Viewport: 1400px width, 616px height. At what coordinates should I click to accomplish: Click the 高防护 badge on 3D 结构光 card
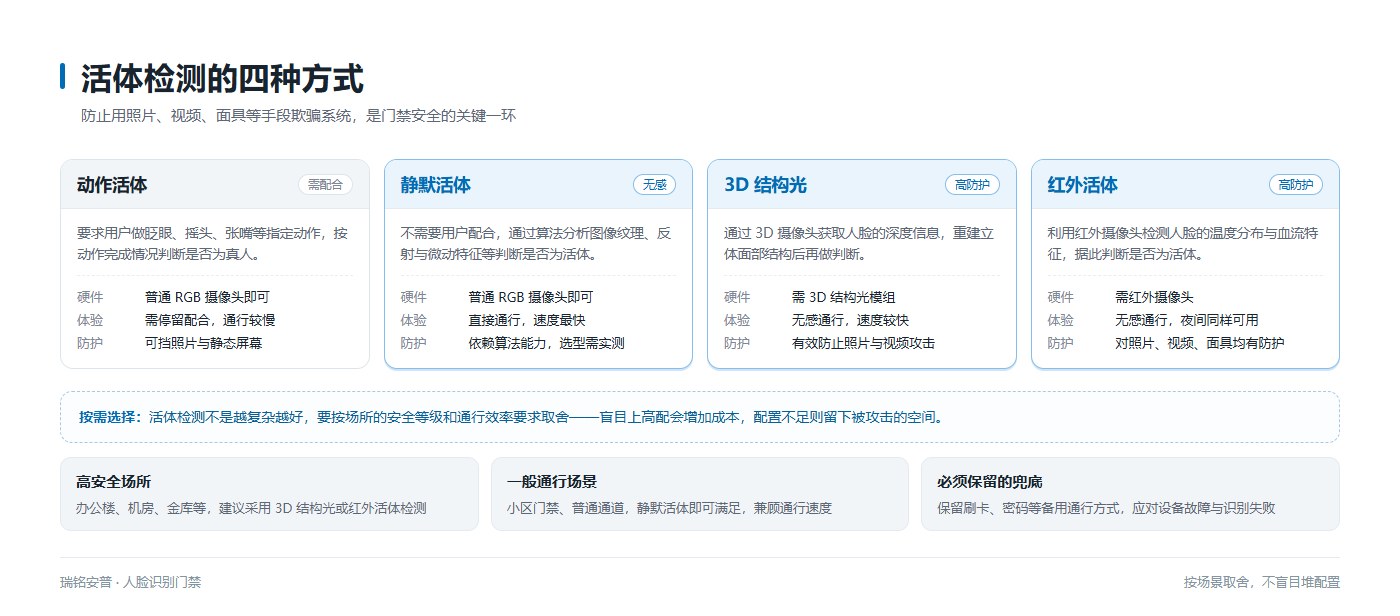pyautogui.click(x=972, y=185)
